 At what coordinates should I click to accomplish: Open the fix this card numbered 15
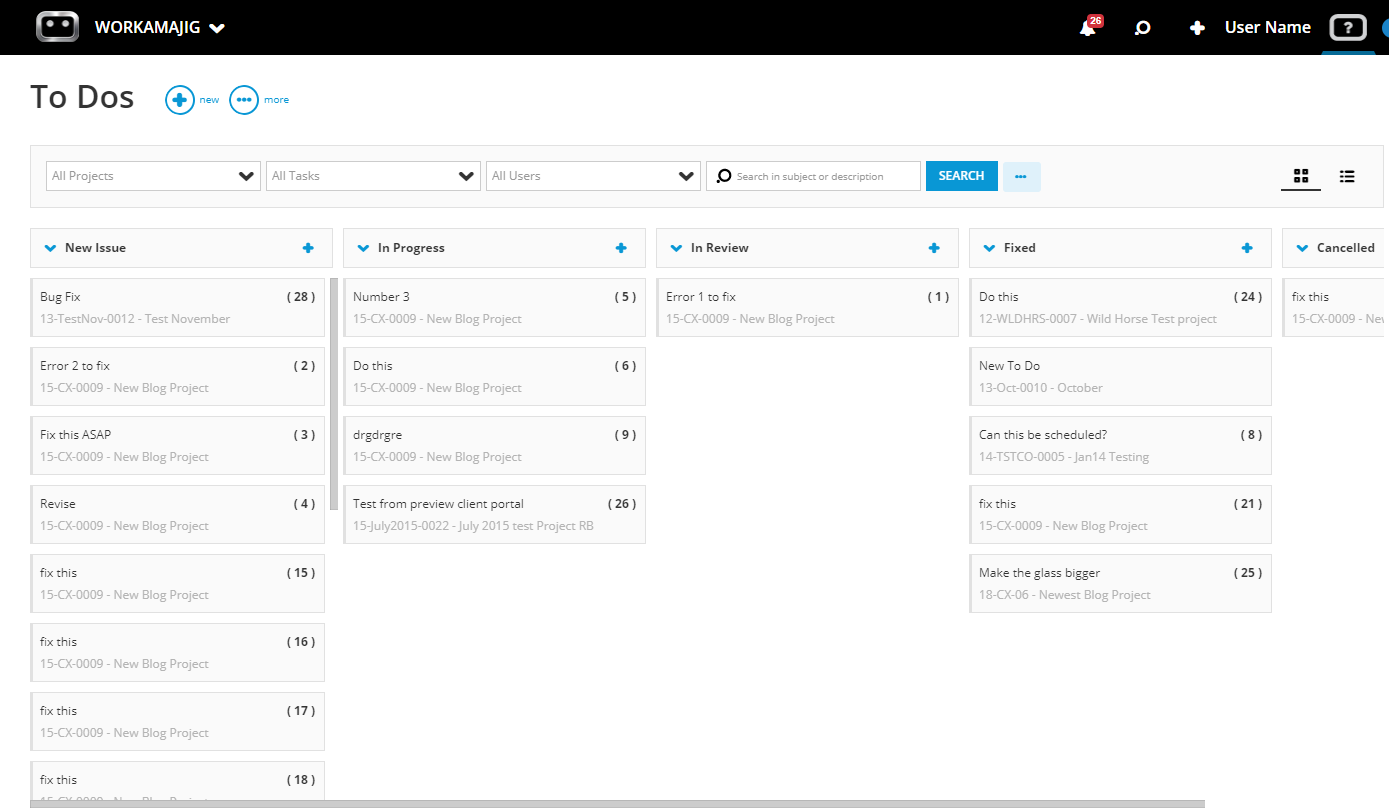[177, 583]
